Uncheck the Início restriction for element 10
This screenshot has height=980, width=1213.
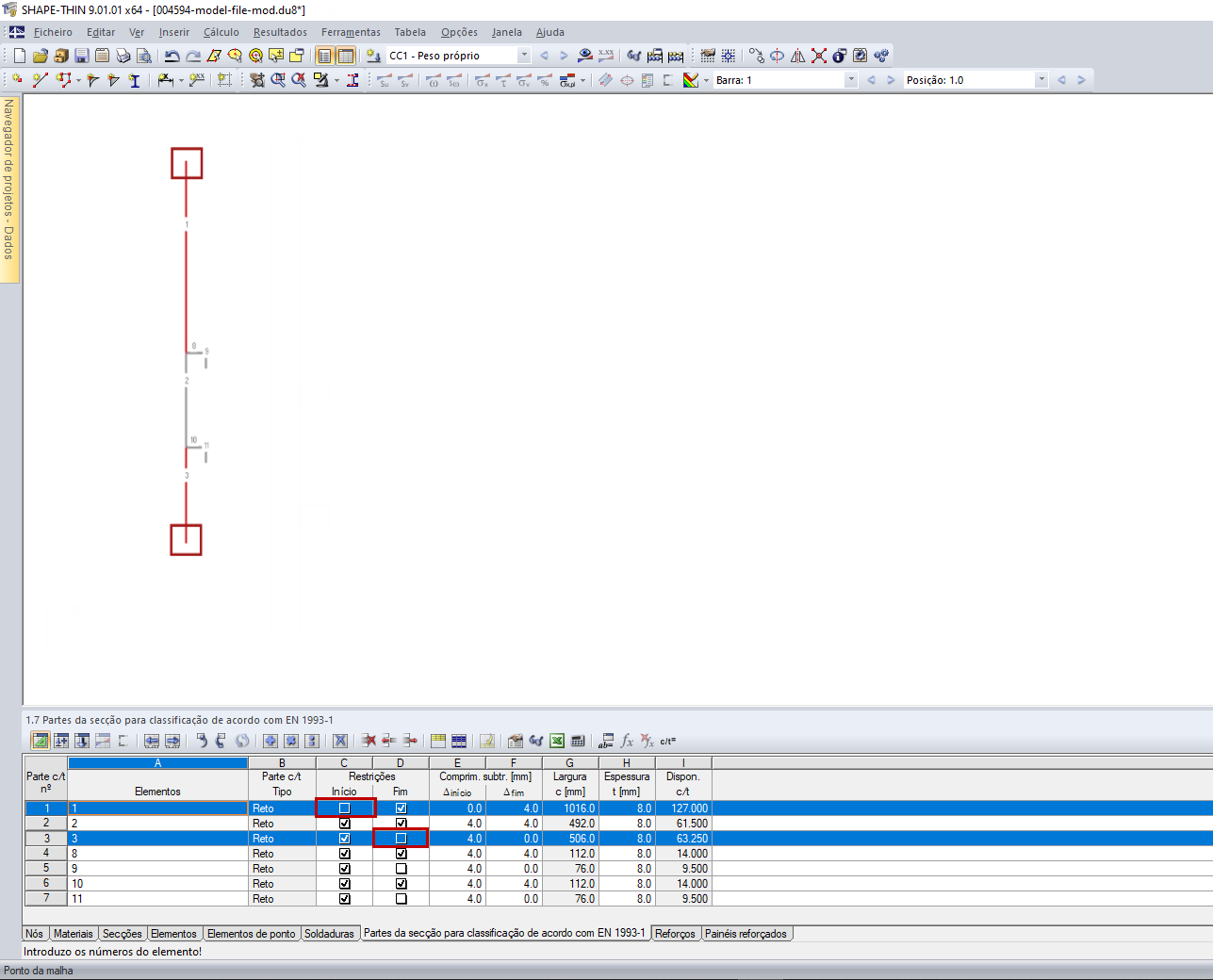coord(344,884)
